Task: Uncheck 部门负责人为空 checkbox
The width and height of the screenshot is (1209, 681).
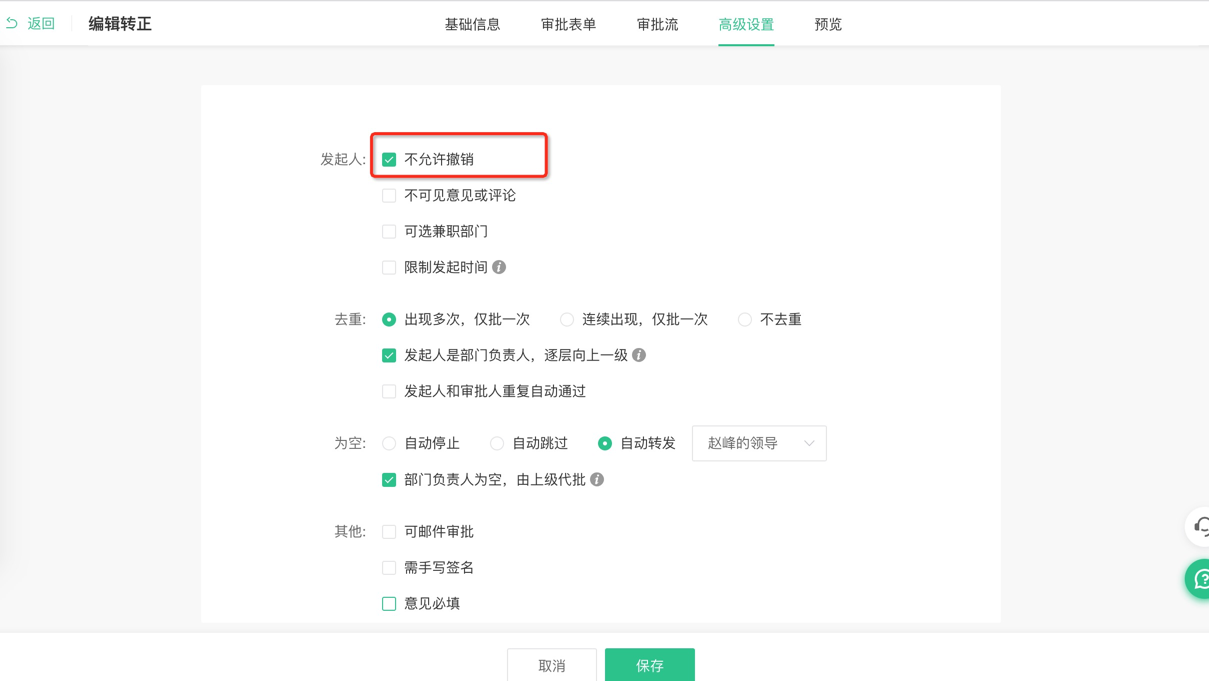Action: (x=389, y=480)
